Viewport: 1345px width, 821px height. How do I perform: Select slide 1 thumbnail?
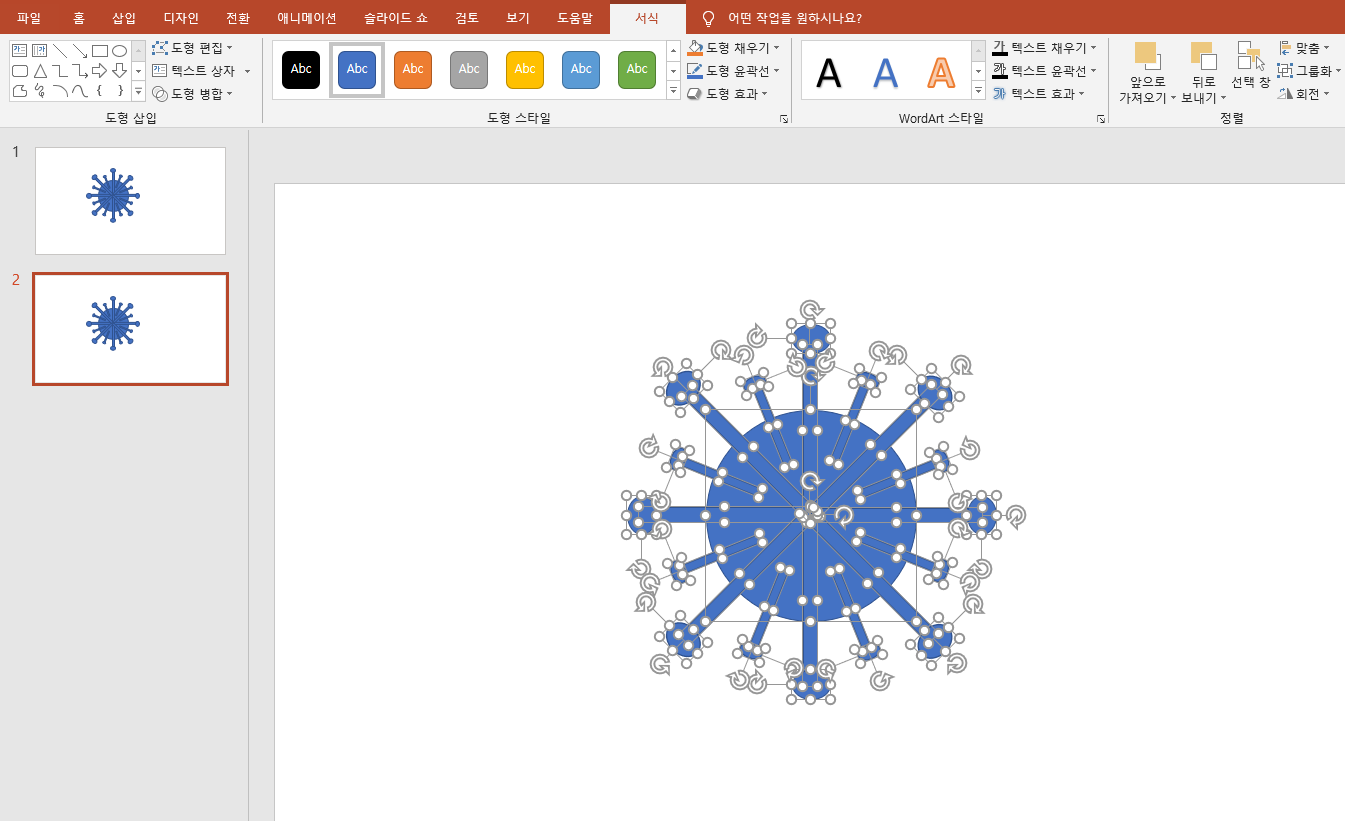point(130,201)
